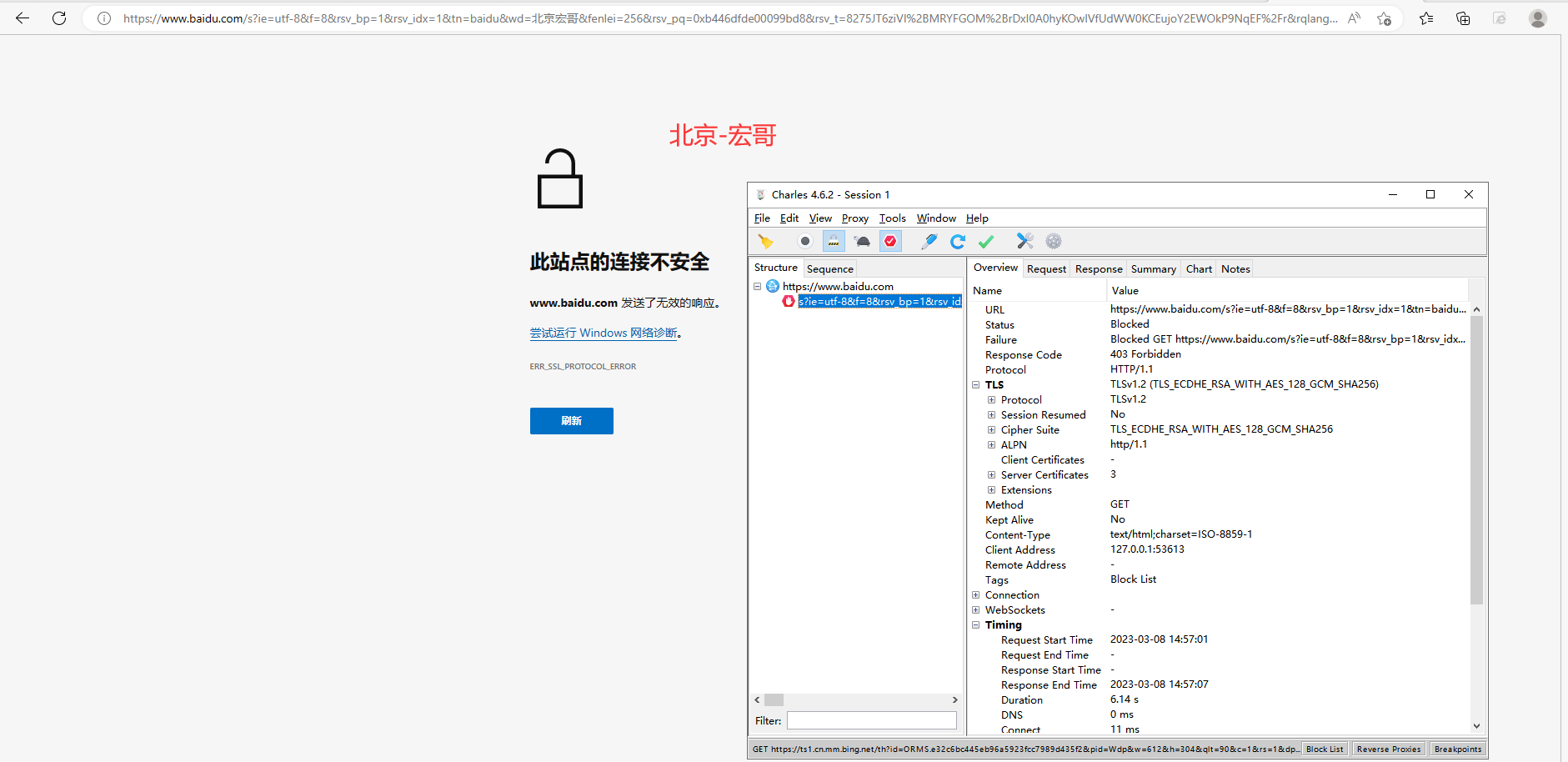Open the Notes tab

coord(1235,268)
